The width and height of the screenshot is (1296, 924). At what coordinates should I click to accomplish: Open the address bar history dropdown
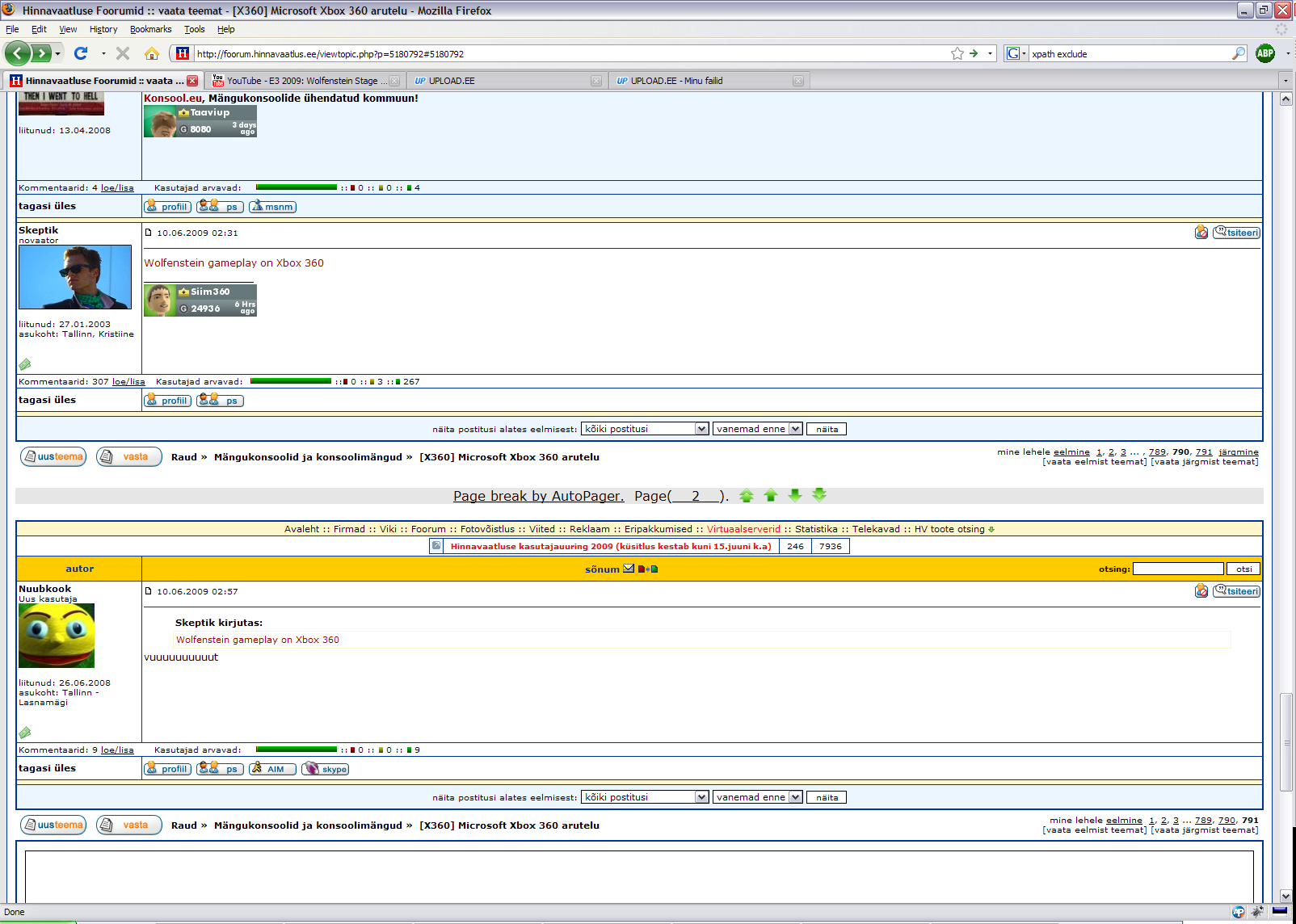990,53
